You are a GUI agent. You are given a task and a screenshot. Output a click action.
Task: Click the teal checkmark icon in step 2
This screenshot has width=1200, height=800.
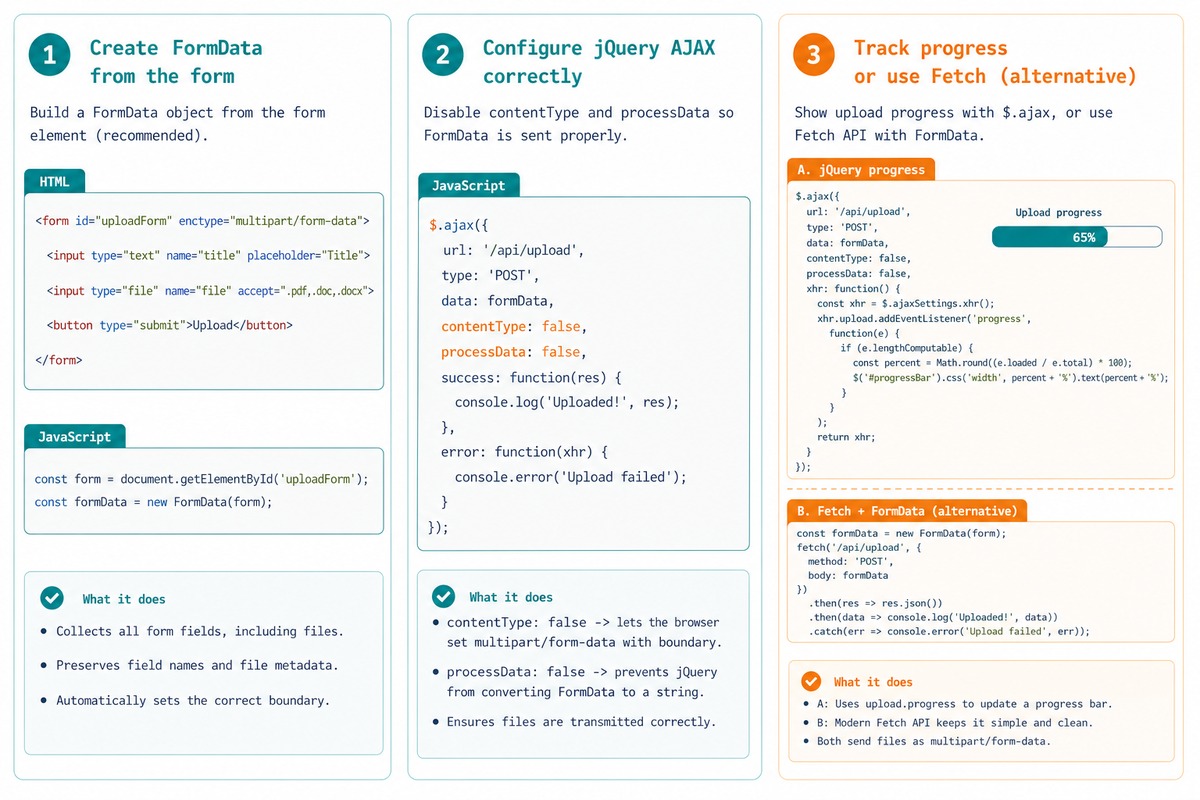tap(443, 596)
